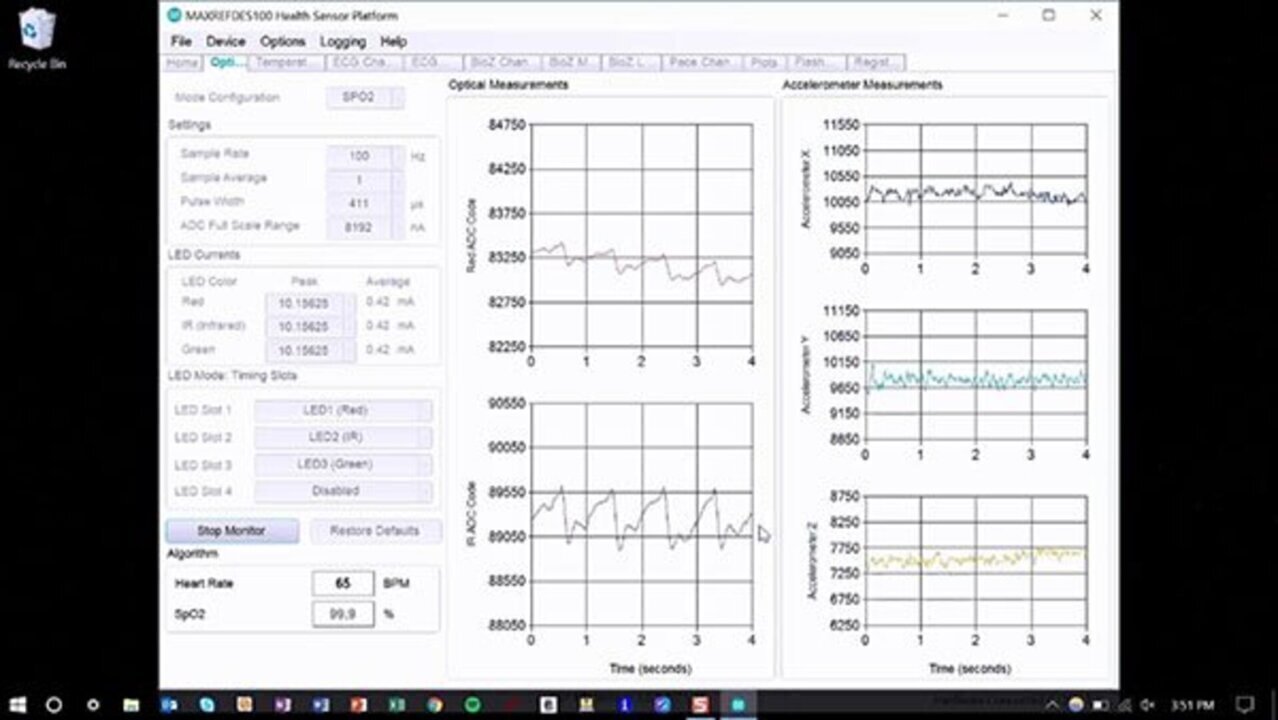
Task: Select the Recycle Bin desktop icon
Action: [x=37, y=40]
